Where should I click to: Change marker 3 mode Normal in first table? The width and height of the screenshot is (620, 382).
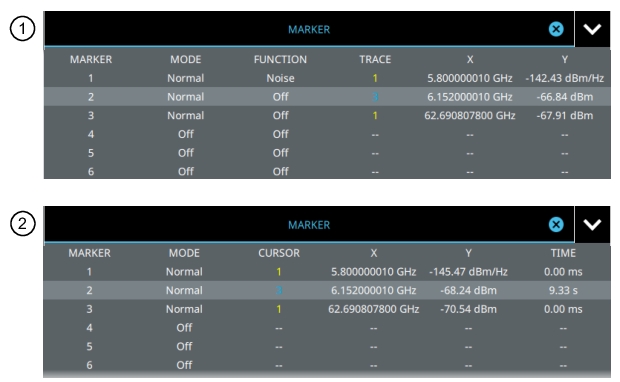[185, 115]
